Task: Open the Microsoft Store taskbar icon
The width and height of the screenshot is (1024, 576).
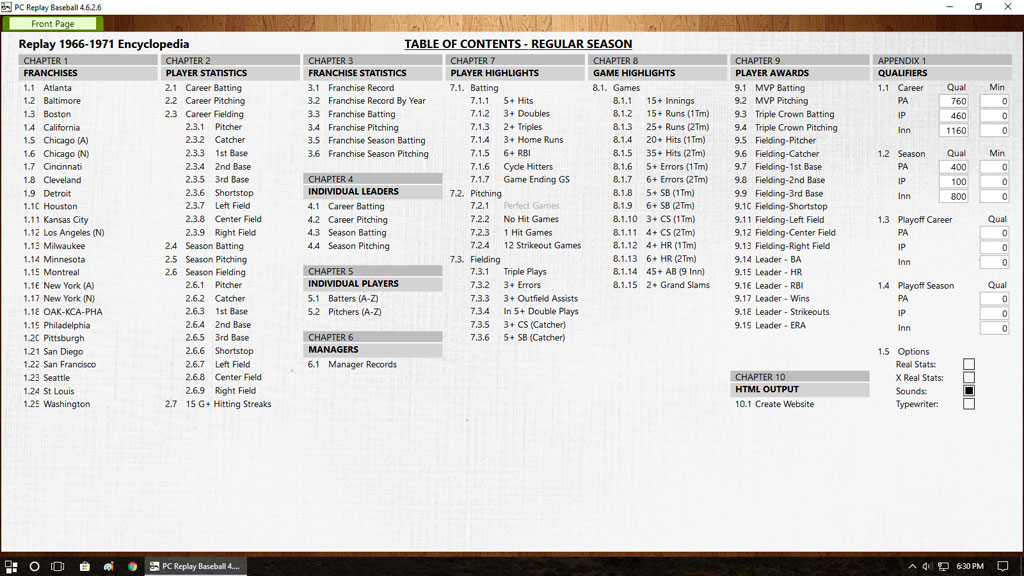Action: pyautogui.click(x=84, y=566)
